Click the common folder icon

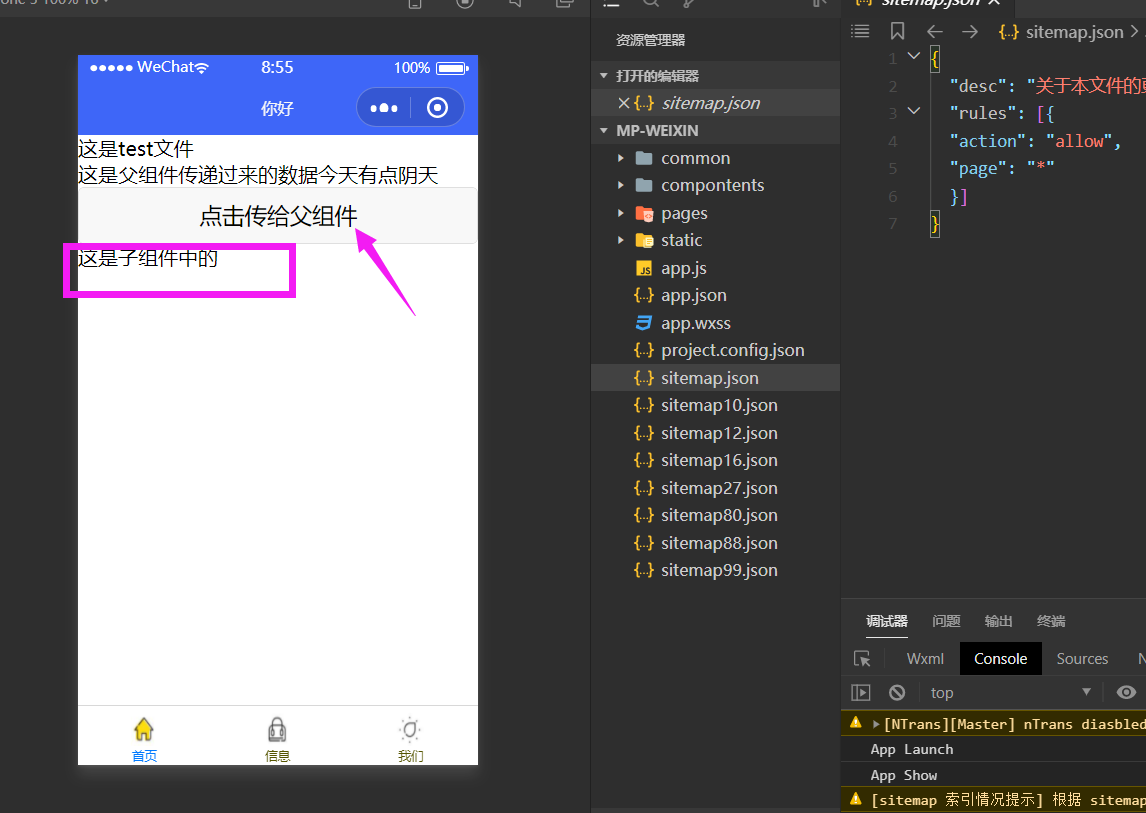[644, 158]
